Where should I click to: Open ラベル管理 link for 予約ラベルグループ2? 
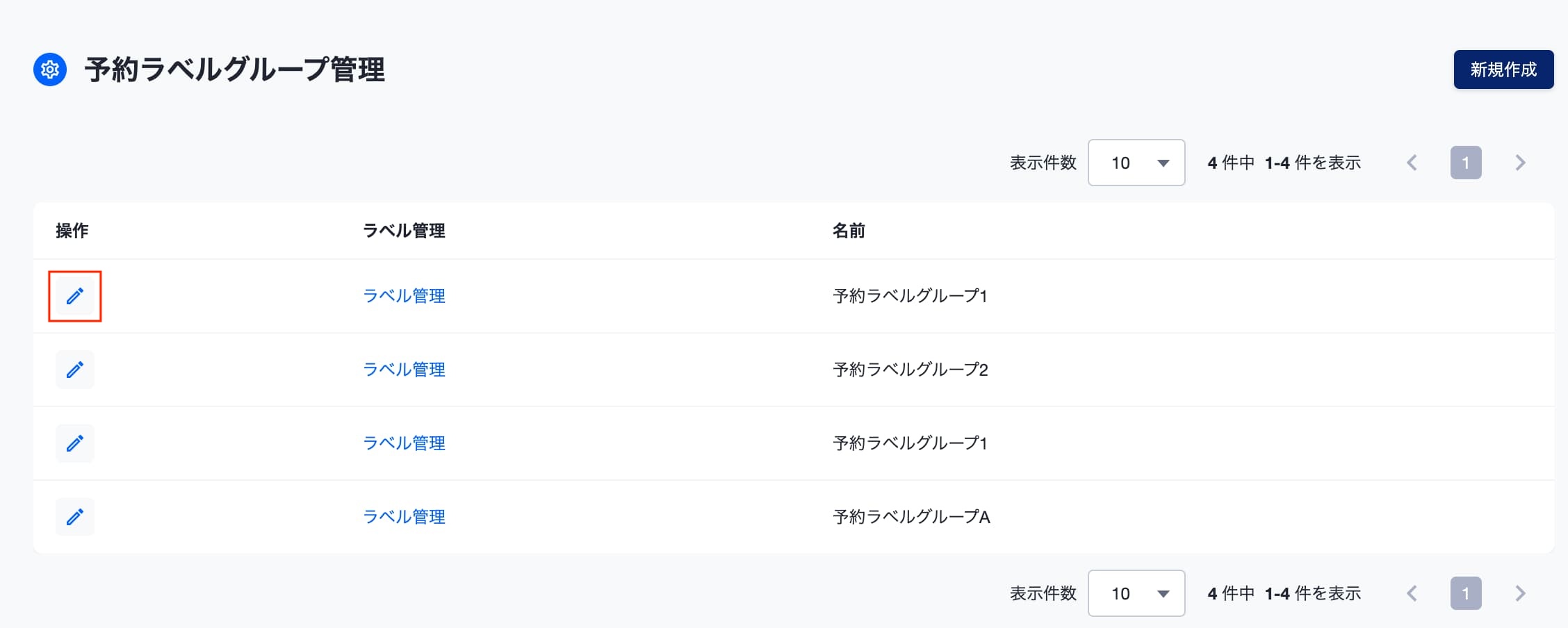click(404, 370)
